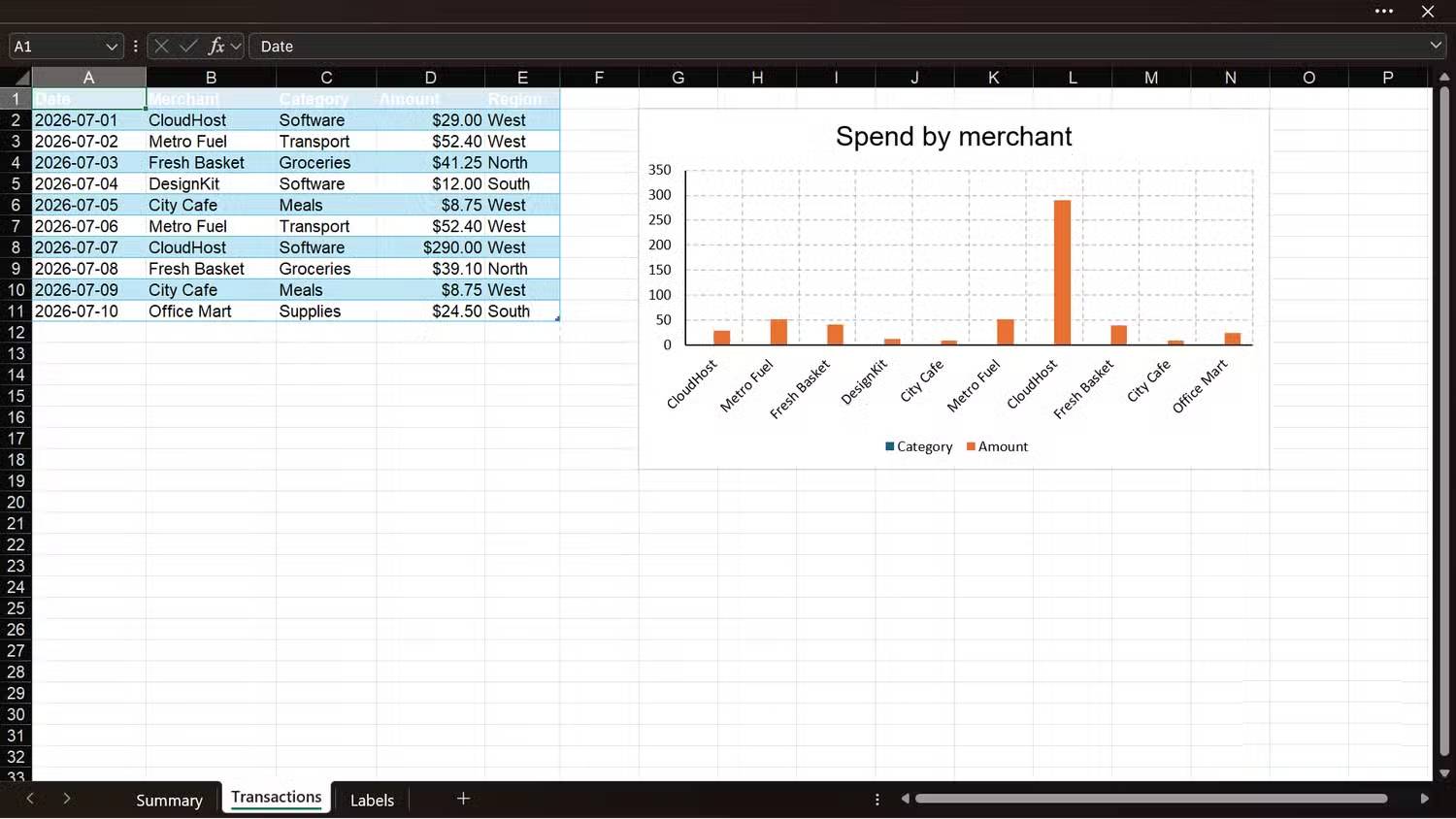Switch to the Labels sheet tab

pyautogui.click(x=372, y=800)
